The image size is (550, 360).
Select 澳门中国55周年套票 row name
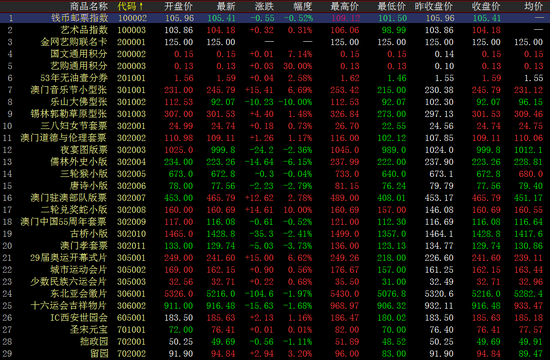click(64, 222)
